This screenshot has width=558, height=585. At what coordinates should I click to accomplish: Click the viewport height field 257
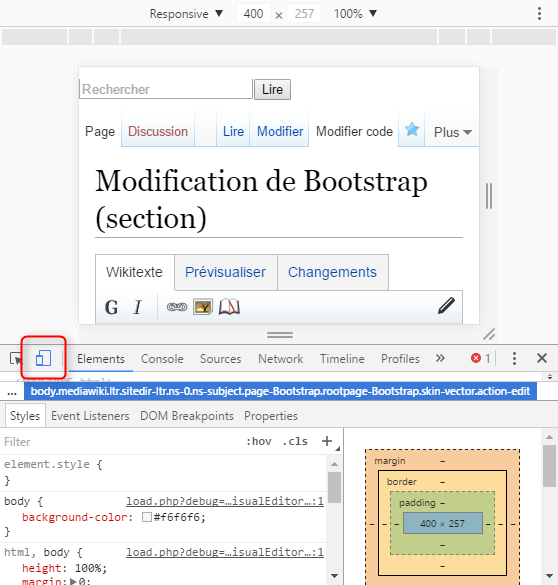click(x=304, y=14)
